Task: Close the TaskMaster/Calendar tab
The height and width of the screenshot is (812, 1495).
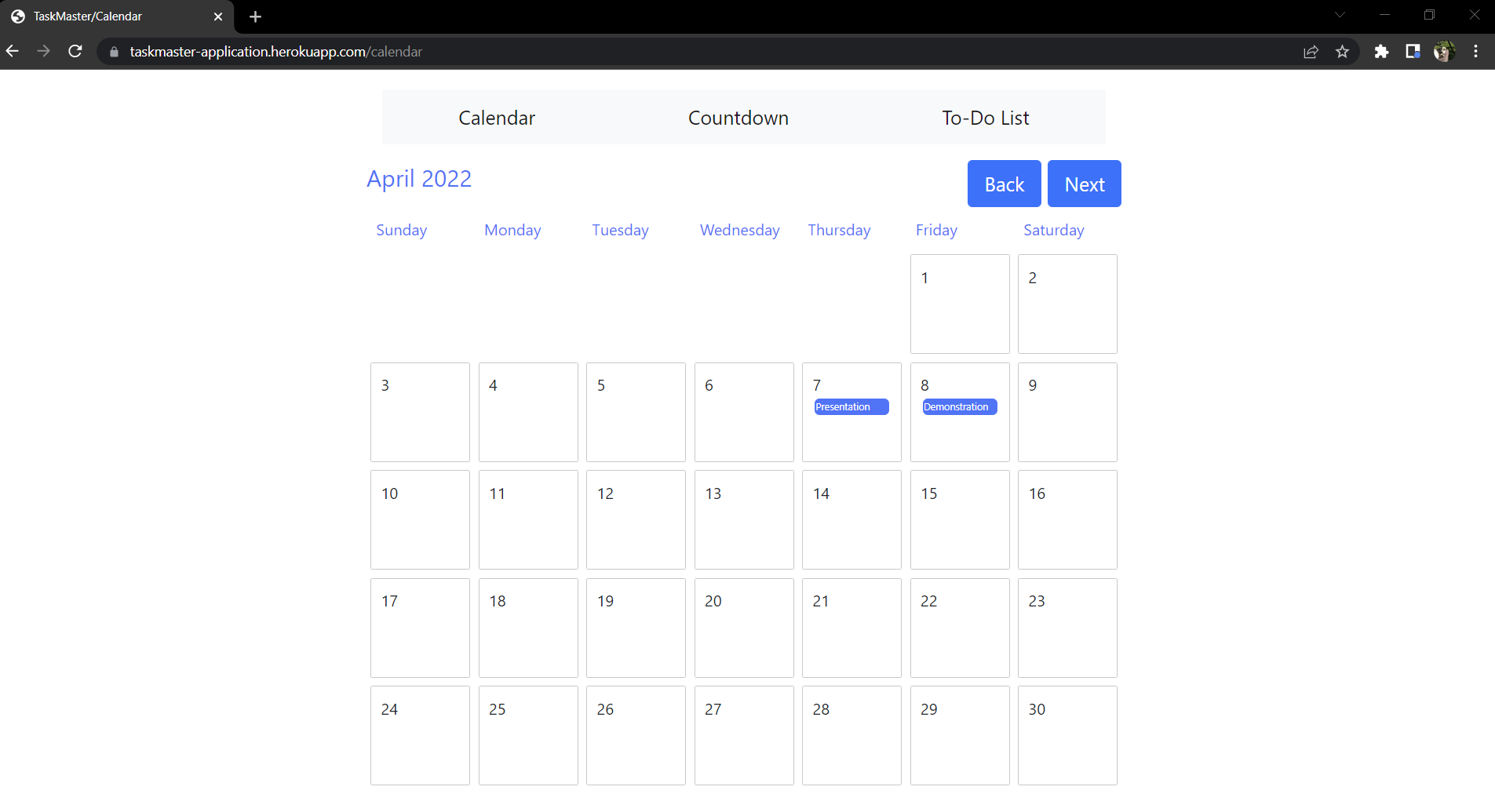Action: [218, 16]
